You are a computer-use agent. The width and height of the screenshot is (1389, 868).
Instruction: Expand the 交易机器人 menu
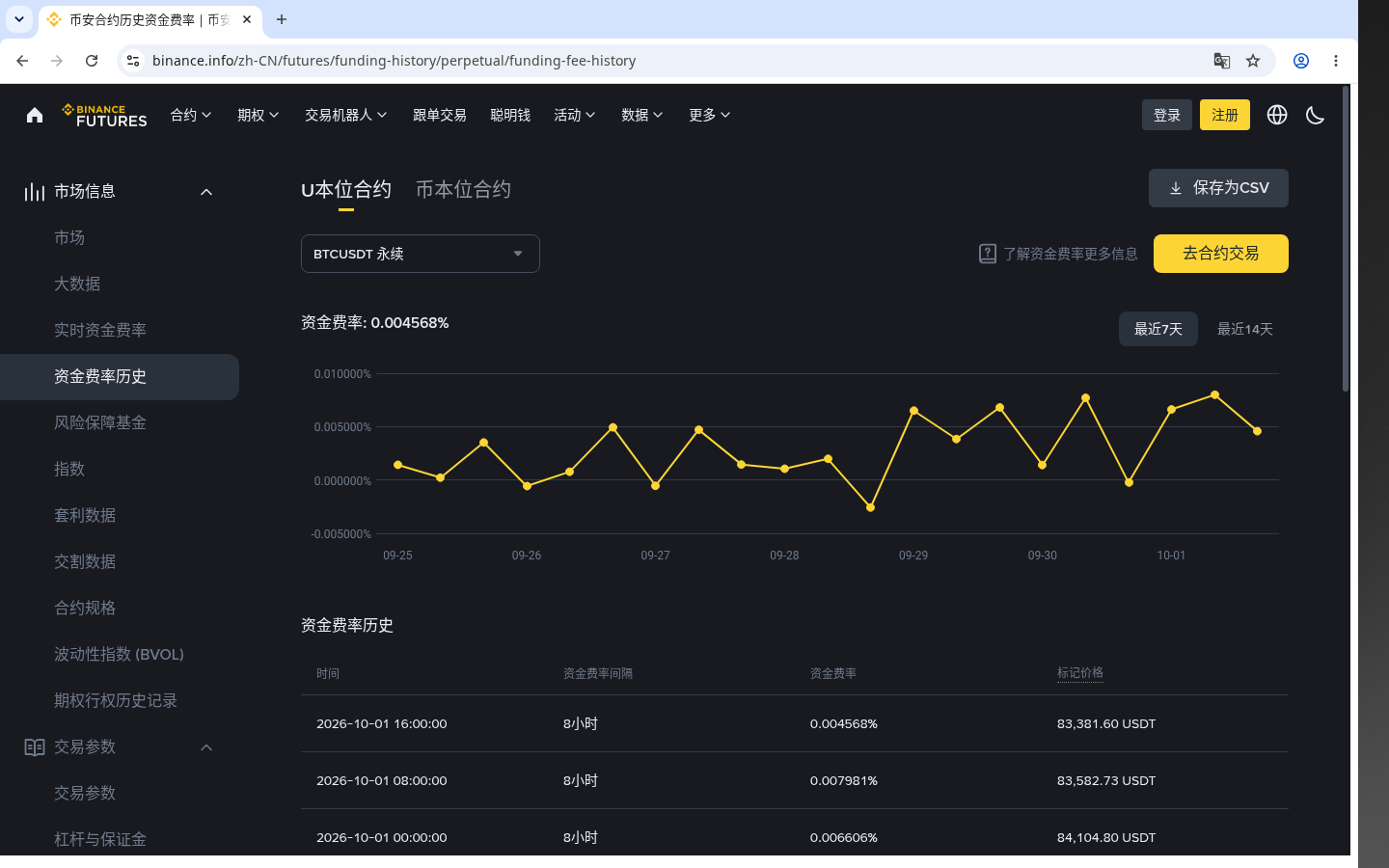click(346, 115)
